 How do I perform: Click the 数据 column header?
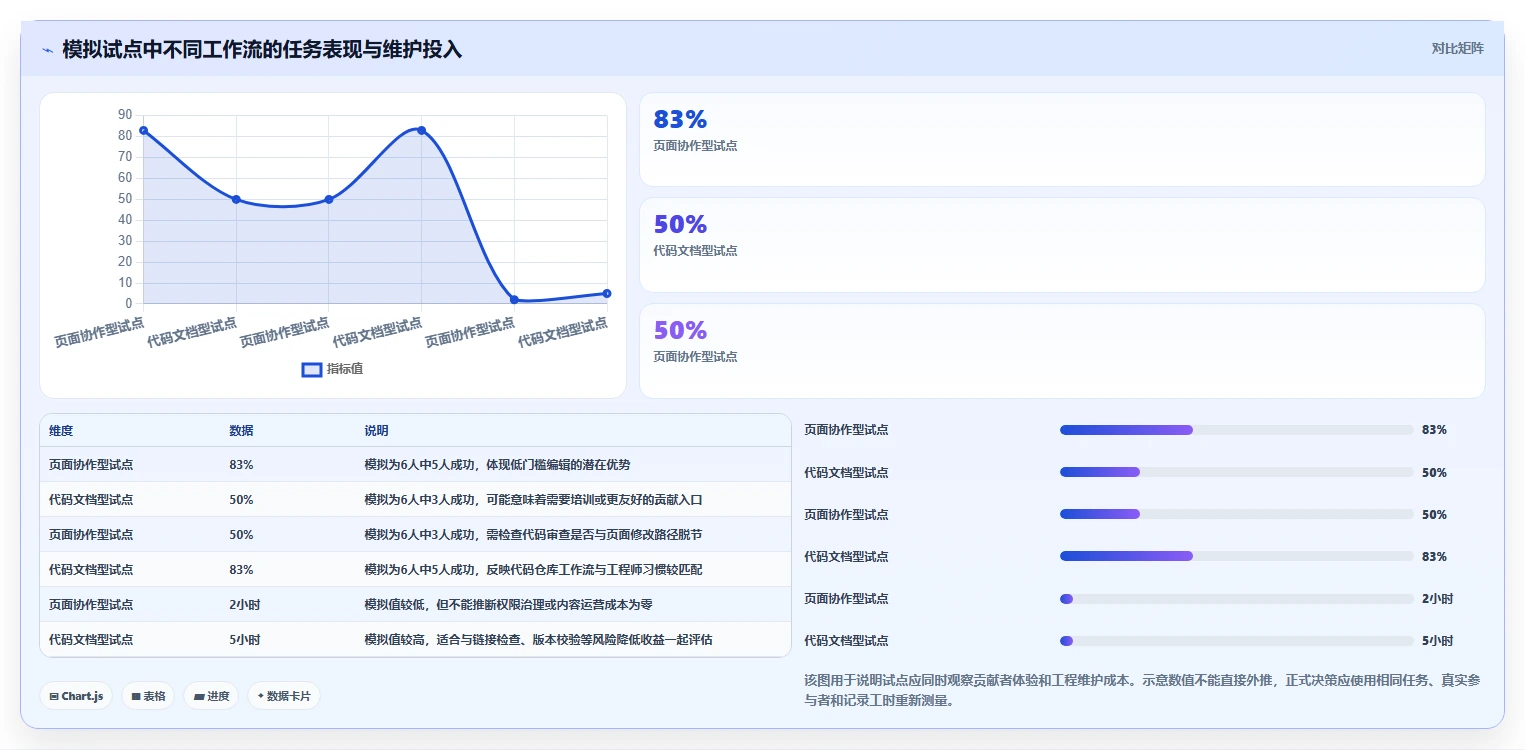241,431
